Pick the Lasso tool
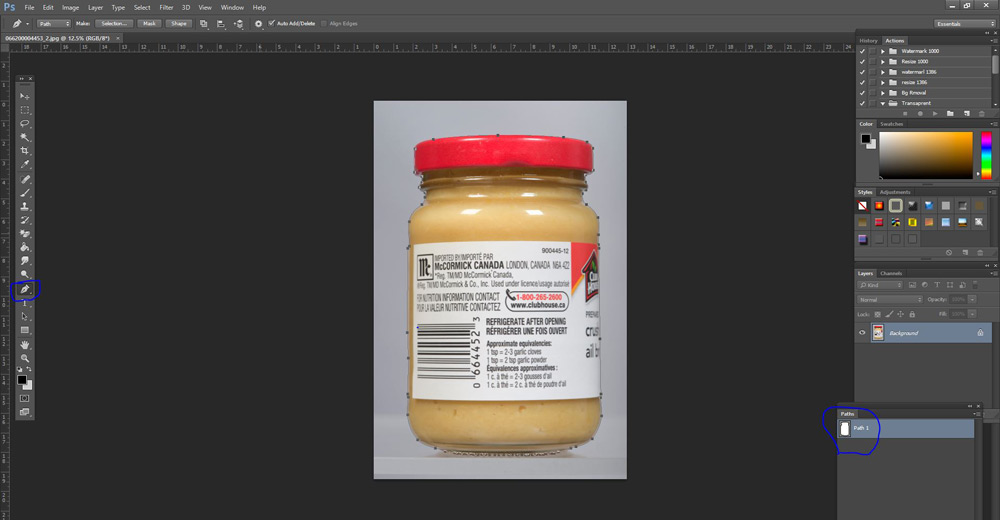Image resolution: width=1000 pixels, height=520 pixels. pyautogui.click(x=25, y=124)
